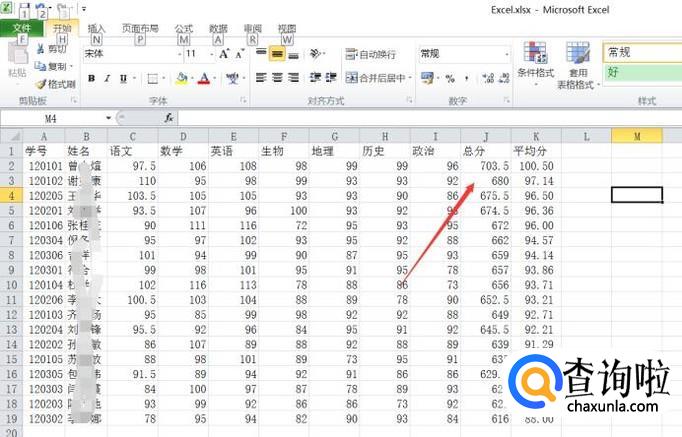Toggle middle vertical alignment
The image size is (682, 437).
(277, 53)
